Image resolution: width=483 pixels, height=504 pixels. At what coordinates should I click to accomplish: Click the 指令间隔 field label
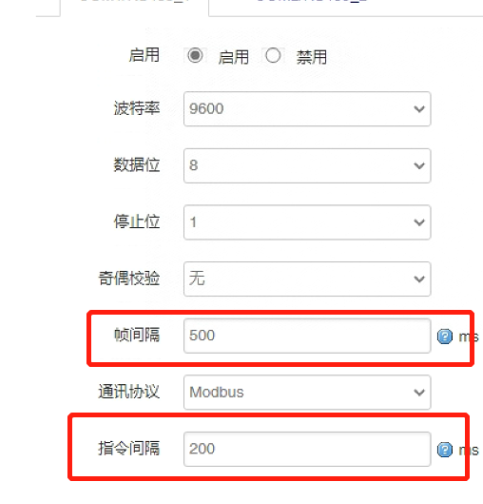pyautogui.click(x=129, y=448)
